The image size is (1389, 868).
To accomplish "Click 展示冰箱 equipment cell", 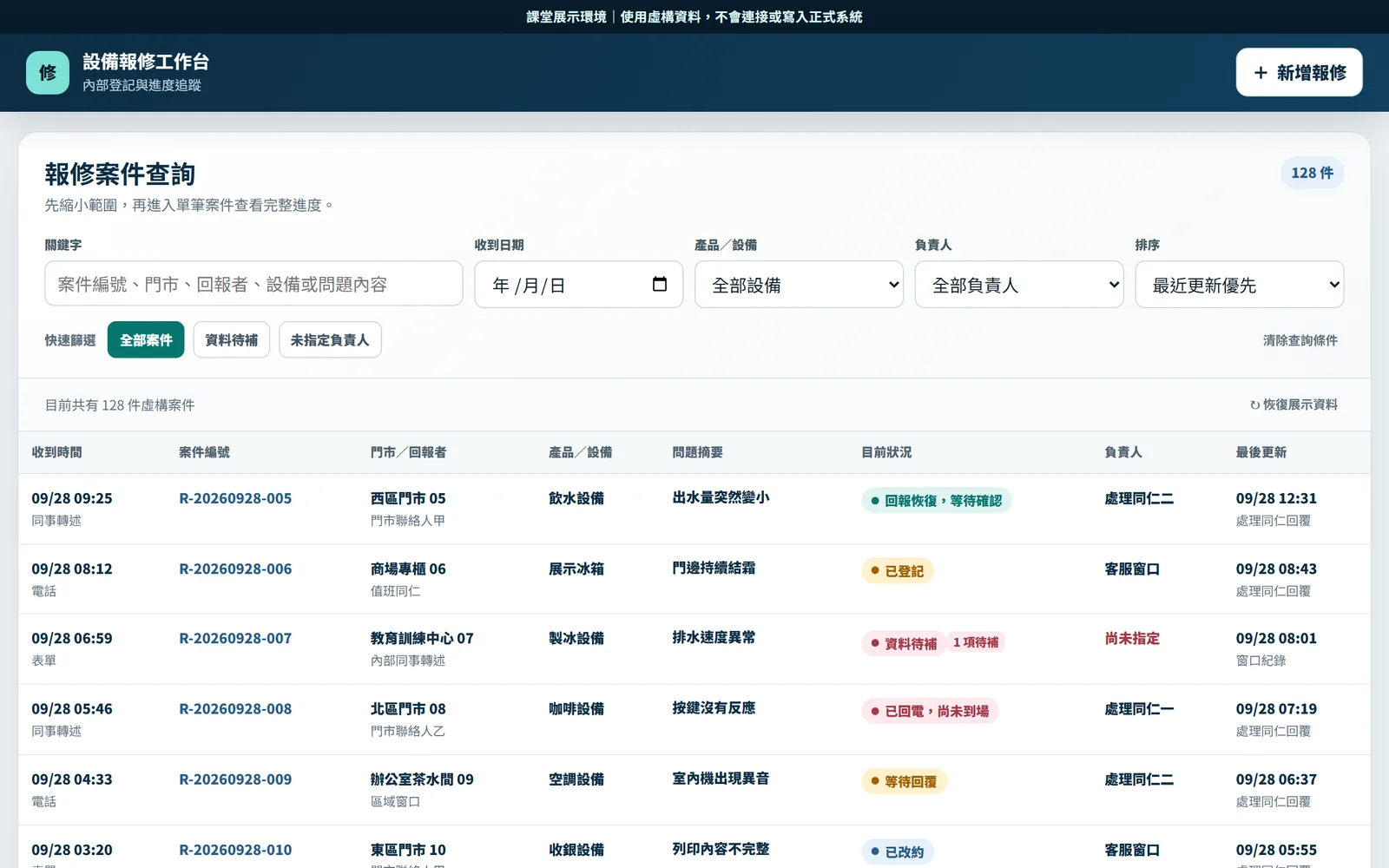I will pos(576,569).
